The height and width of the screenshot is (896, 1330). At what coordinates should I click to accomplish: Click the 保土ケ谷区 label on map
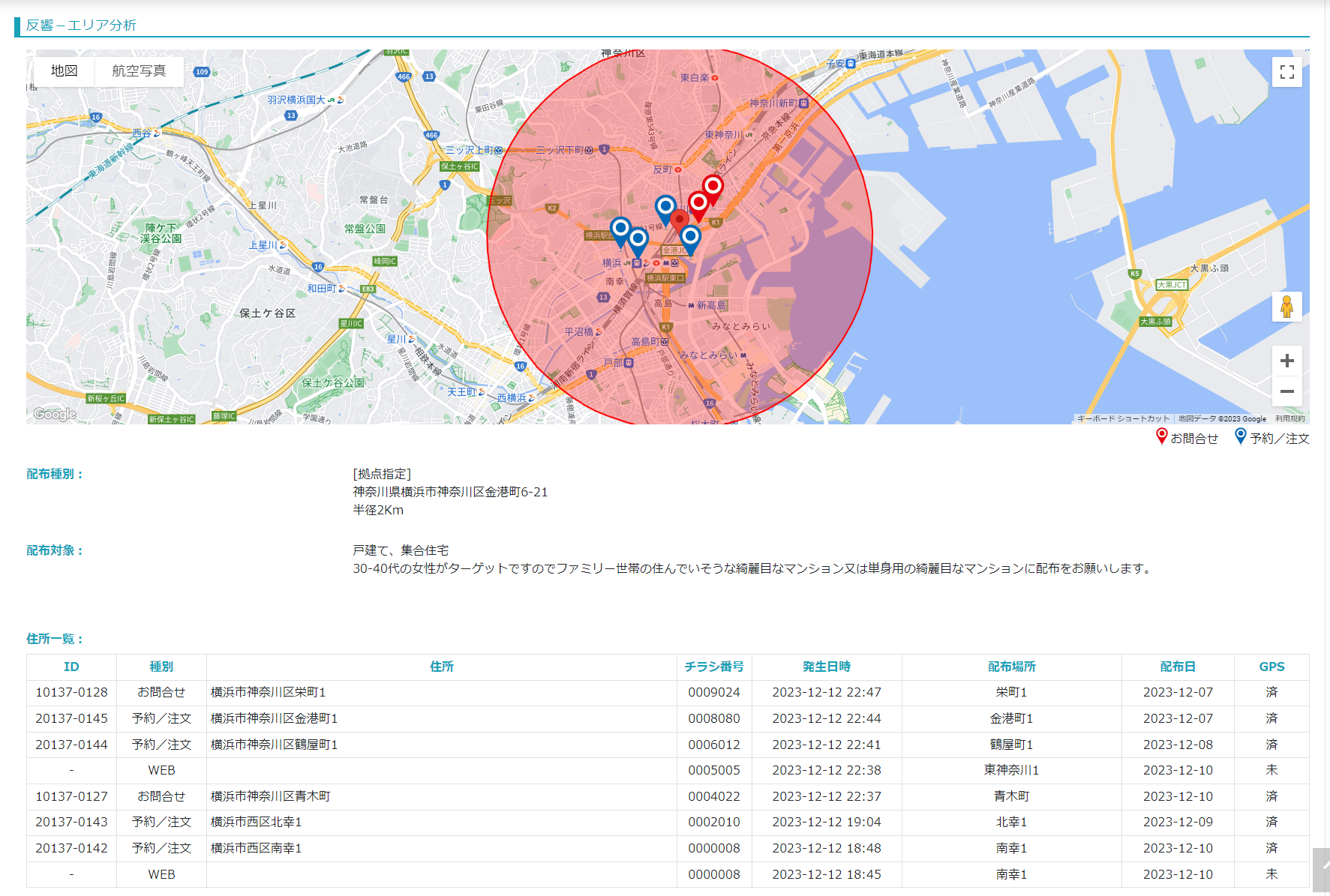[x=268, y=313]
